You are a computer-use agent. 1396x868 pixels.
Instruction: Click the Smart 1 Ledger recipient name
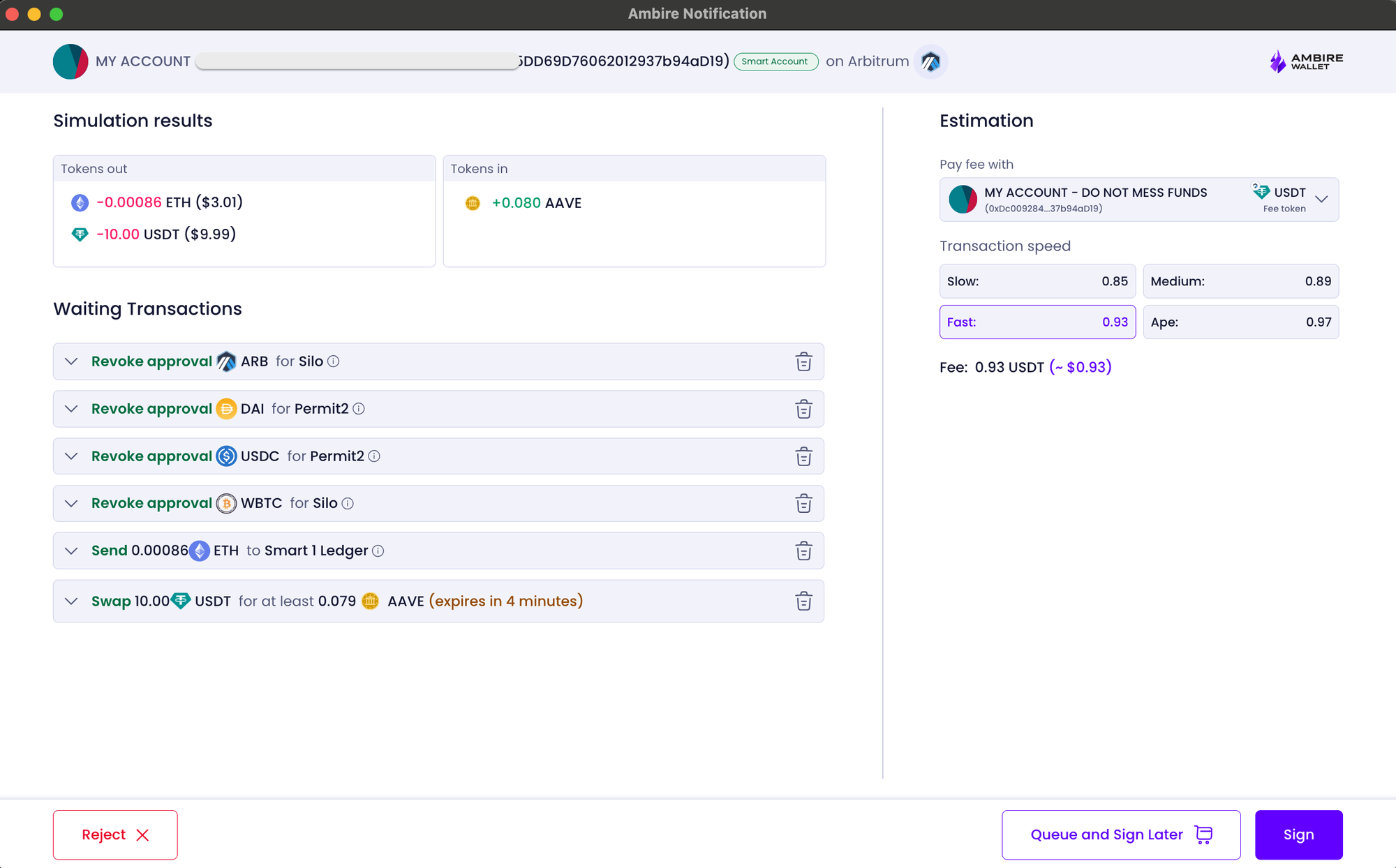[x=316, y=551]
